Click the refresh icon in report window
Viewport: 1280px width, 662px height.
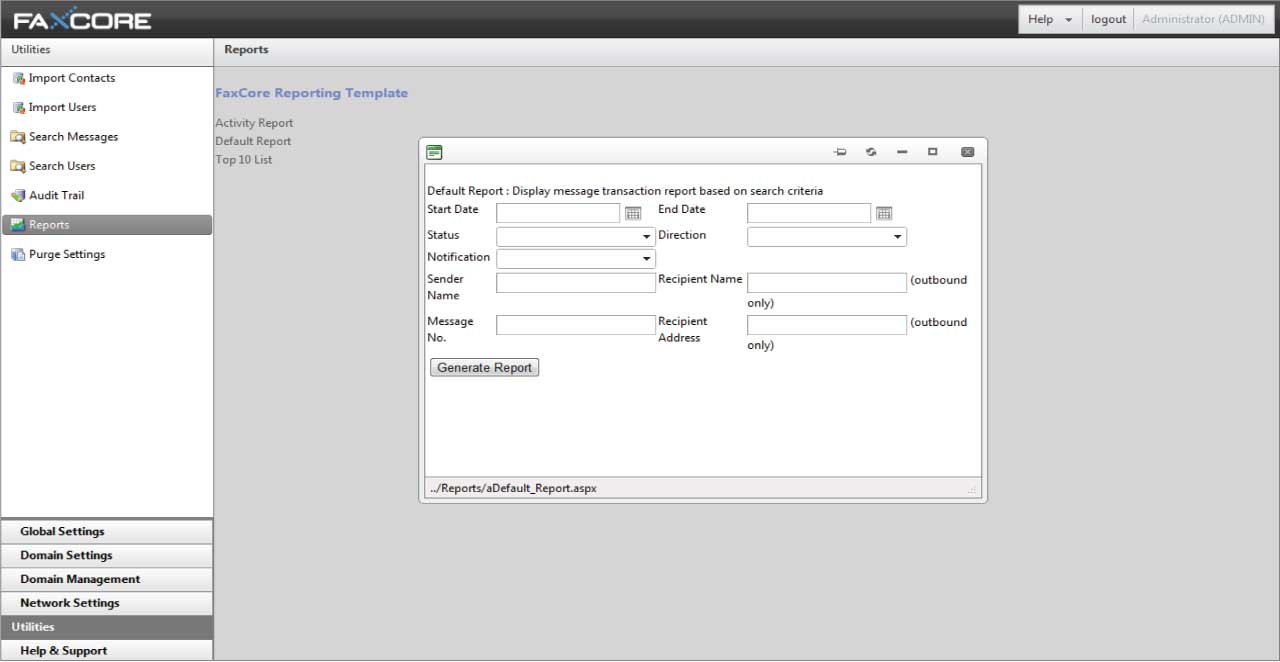click(871, 152)
